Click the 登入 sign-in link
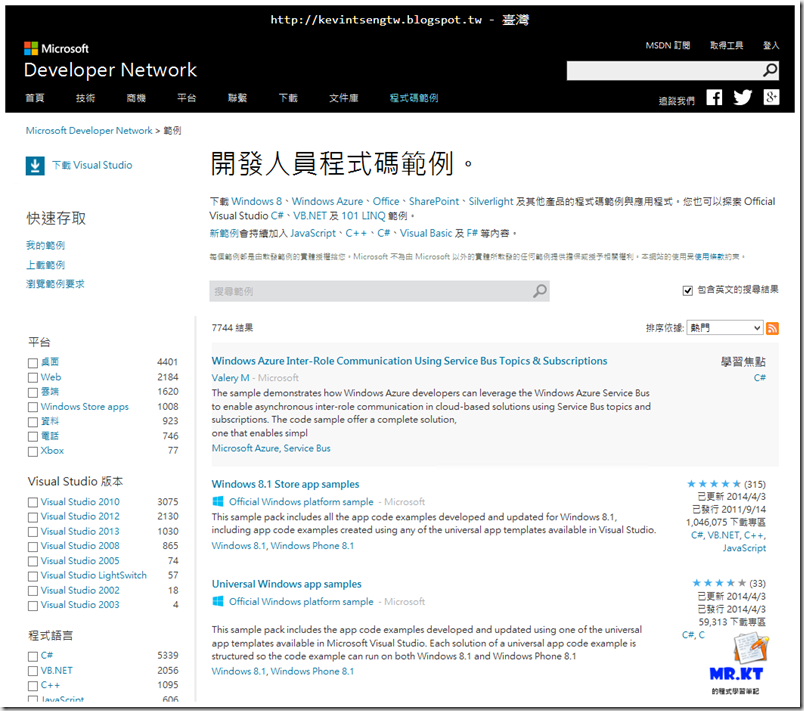This screenshot has height=711, width=804. click(x=771, y=45)
